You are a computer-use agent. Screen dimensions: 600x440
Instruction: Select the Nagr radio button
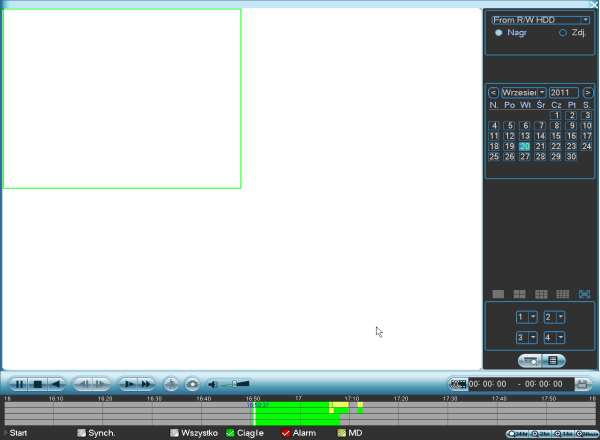(x=499, y=33)
